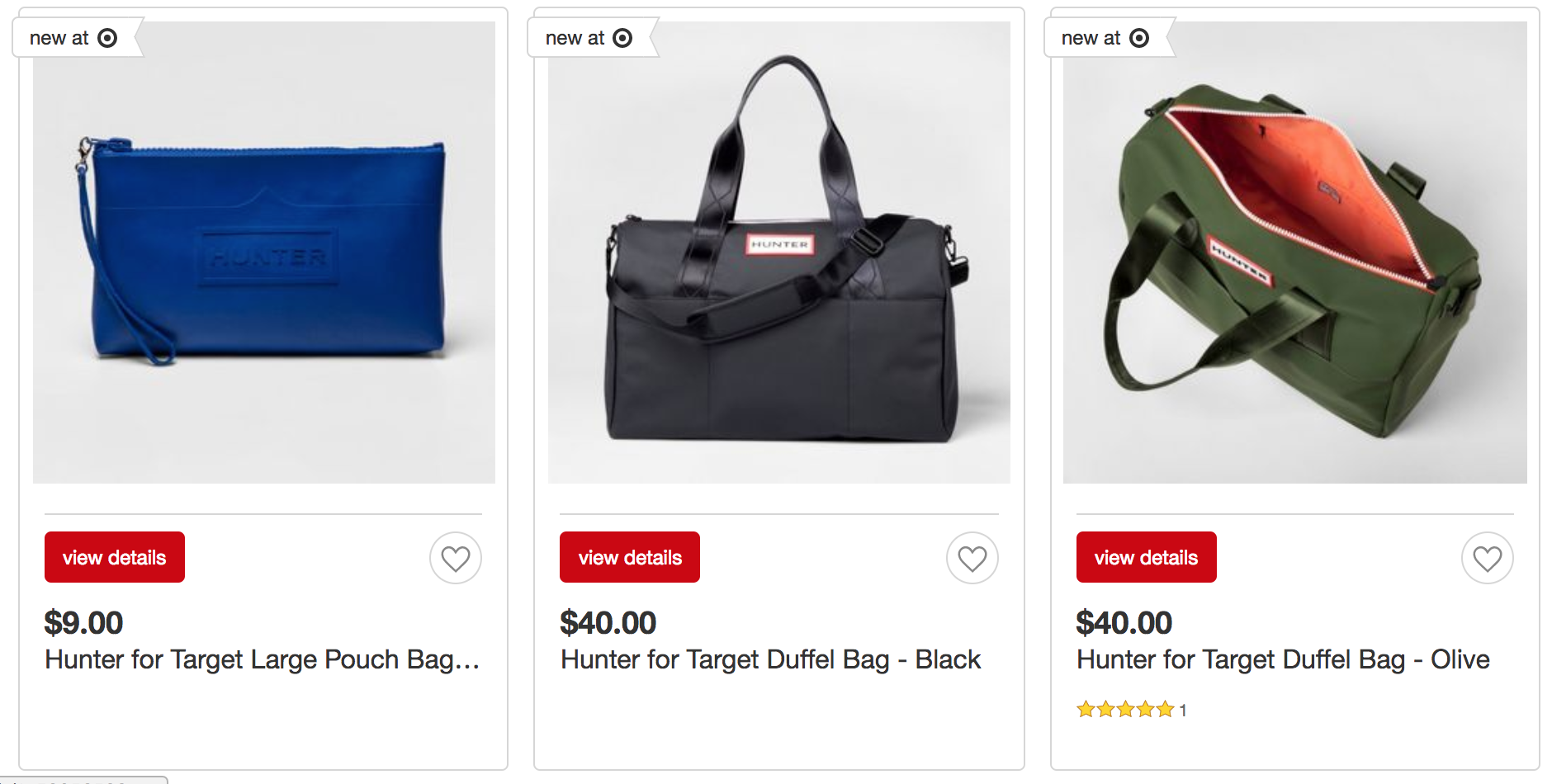Click the review count next to olive duffel stars
The width and height of the screenshot is (1552, 784).
1183,710
